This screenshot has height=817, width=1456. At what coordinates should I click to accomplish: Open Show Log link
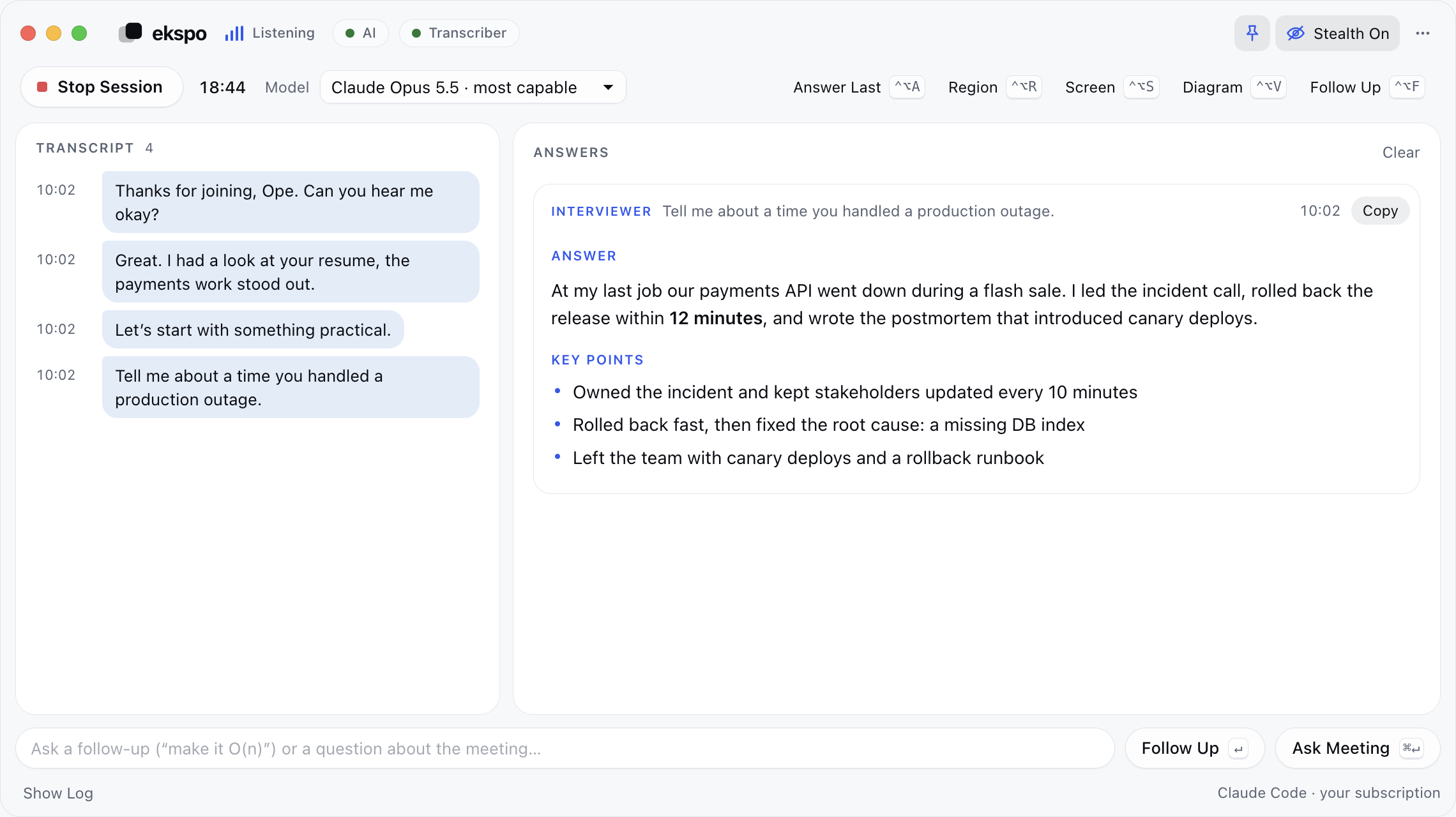coord(58,793)
